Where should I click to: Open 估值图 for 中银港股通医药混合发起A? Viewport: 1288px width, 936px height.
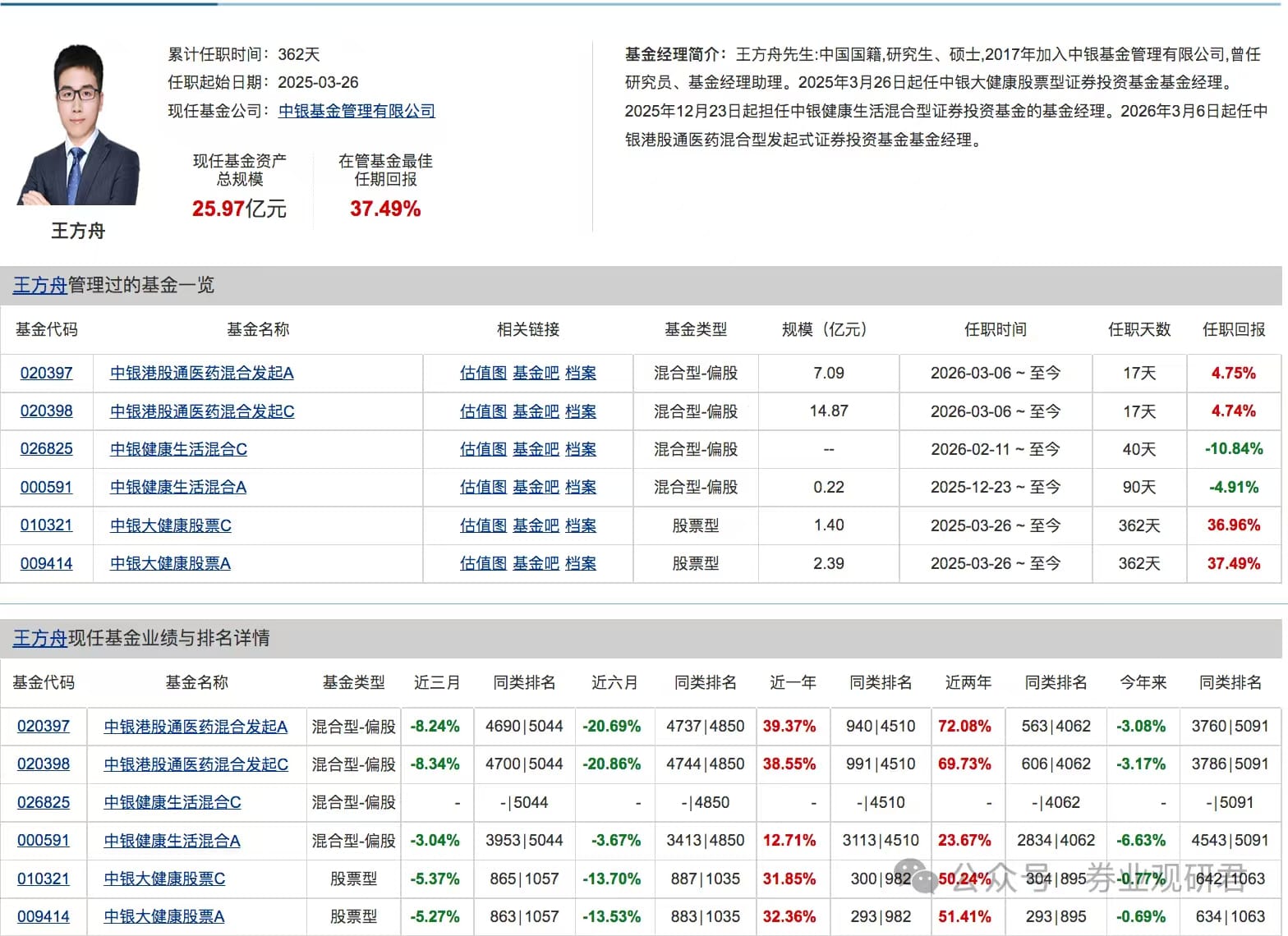[x=483, y=373]
